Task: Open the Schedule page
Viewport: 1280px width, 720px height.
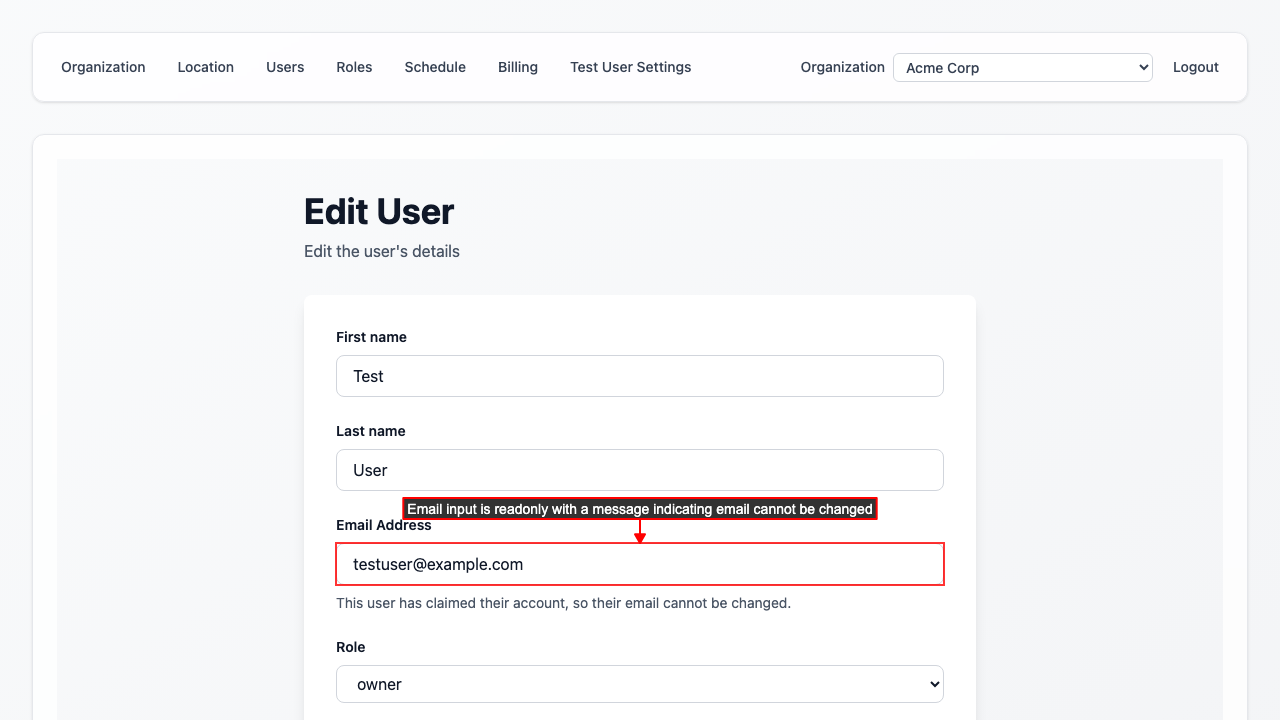Action: (435, 67)
